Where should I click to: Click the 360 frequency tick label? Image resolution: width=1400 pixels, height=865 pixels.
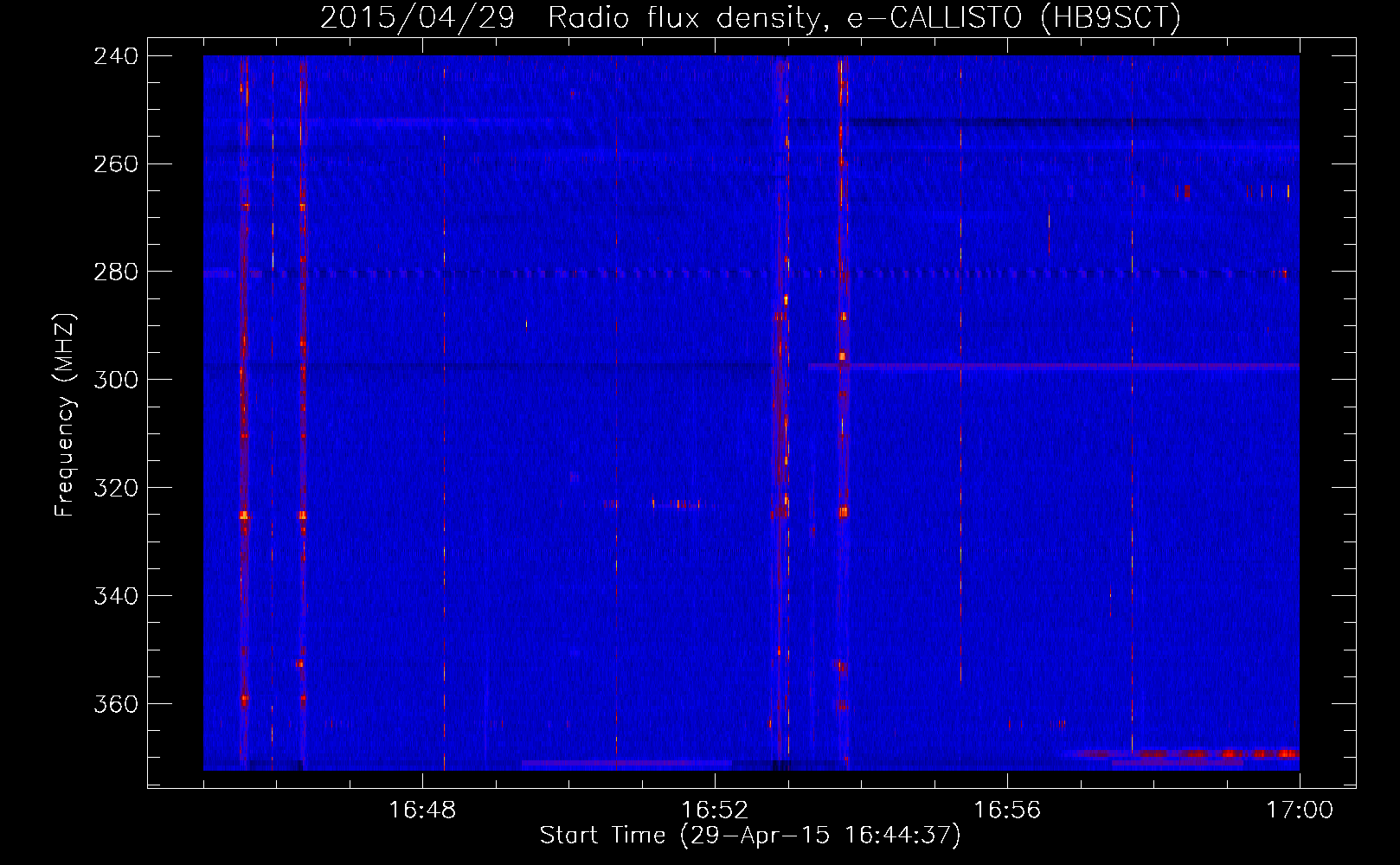coord(115,704)
